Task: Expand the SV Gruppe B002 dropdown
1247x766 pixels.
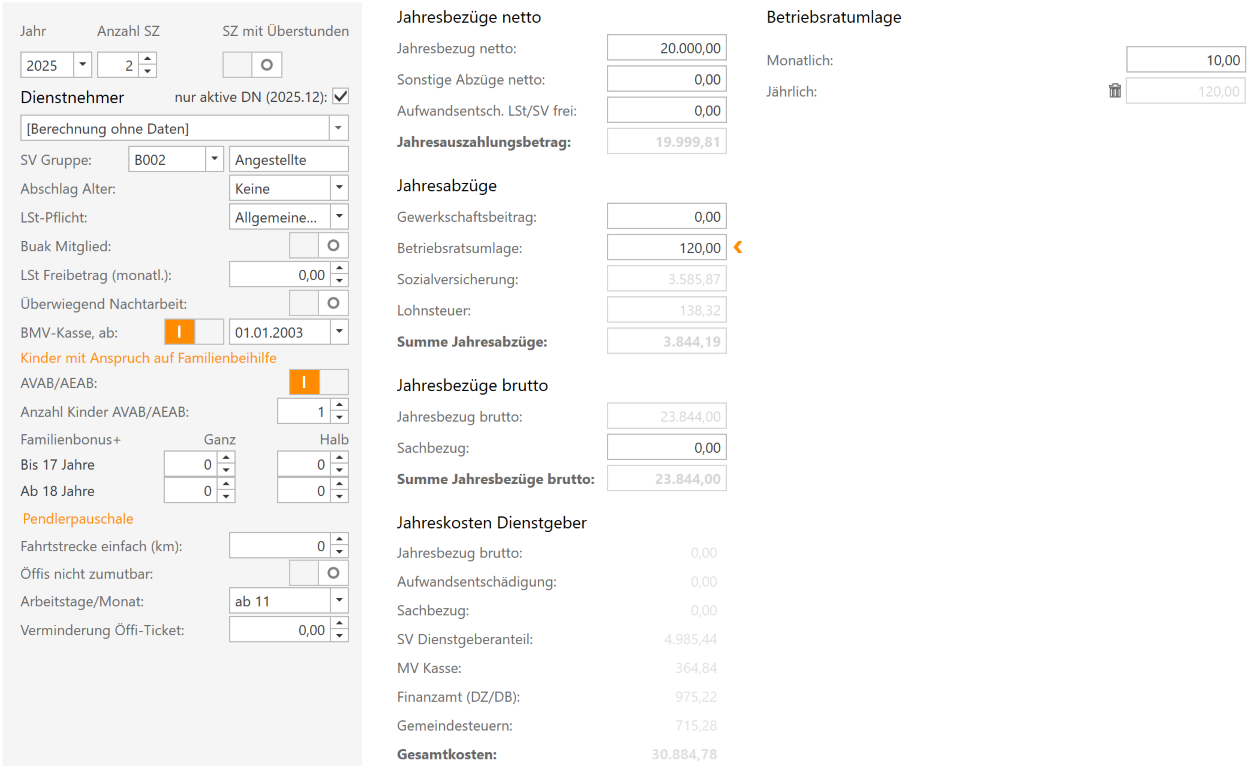Action: (213, 158)
